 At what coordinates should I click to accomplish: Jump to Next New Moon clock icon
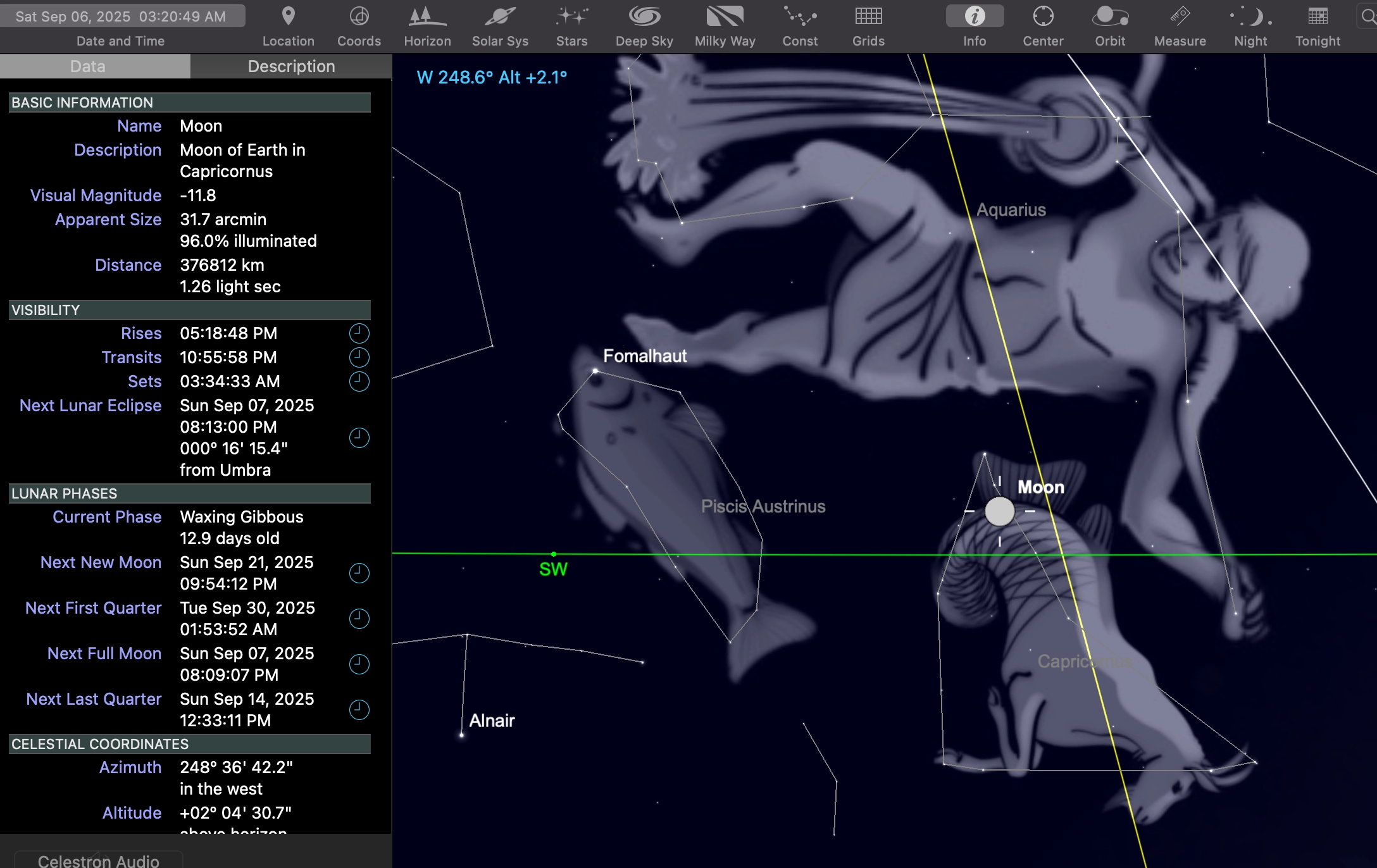click(x=359, y=573)
